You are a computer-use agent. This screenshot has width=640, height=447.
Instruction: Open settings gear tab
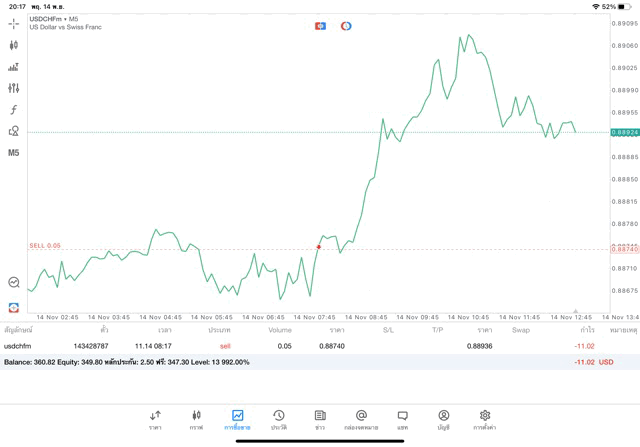[485, 419]
